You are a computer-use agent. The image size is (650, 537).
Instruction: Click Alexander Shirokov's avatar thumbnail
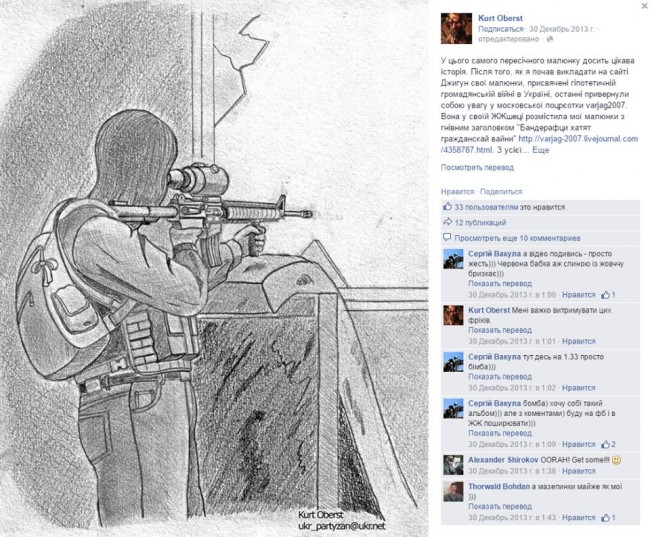click(453, 465)
